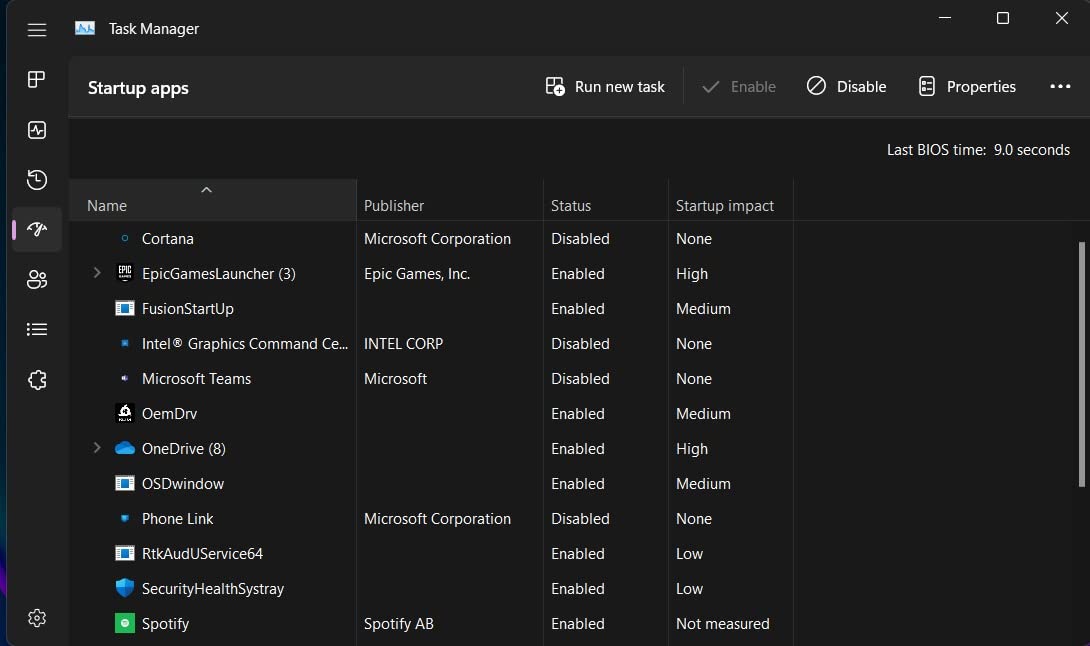
Task: Expand the EpicGamesLauncher group
Action: (97, 273)
